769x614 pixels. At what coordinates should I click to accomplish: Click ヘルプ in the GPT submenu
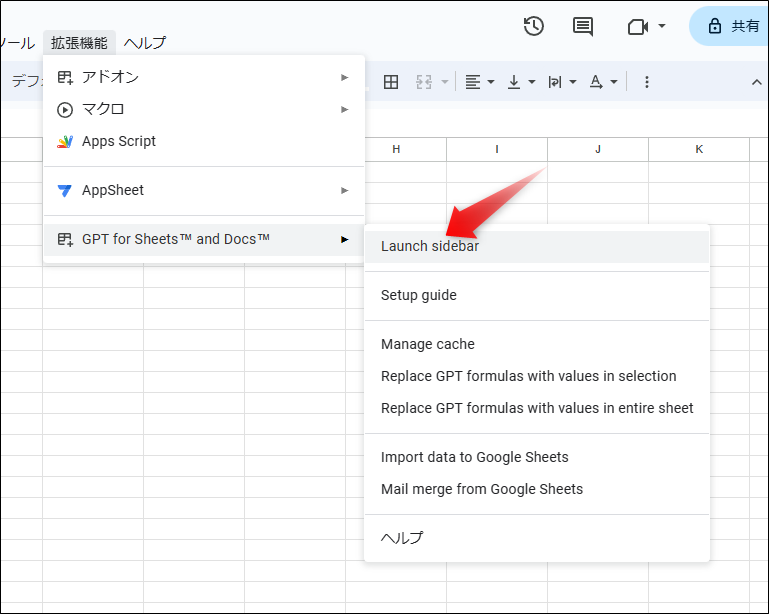537,538
